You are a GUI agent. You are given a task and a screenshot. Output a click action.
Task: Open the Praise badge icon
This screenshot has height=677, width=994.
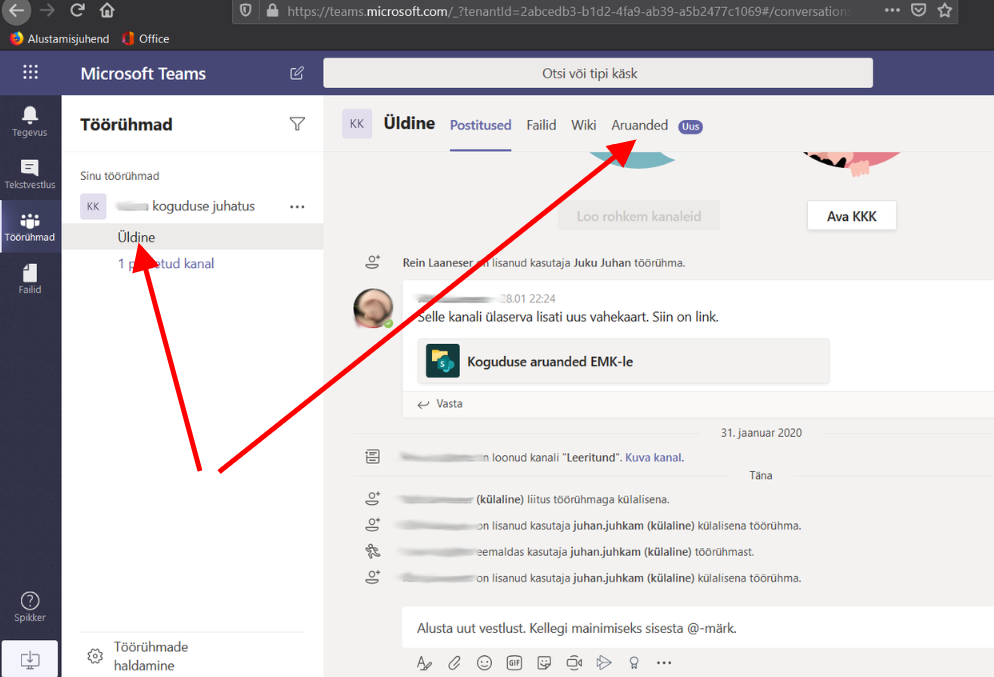pyautogui.click(x=634, y=662)
